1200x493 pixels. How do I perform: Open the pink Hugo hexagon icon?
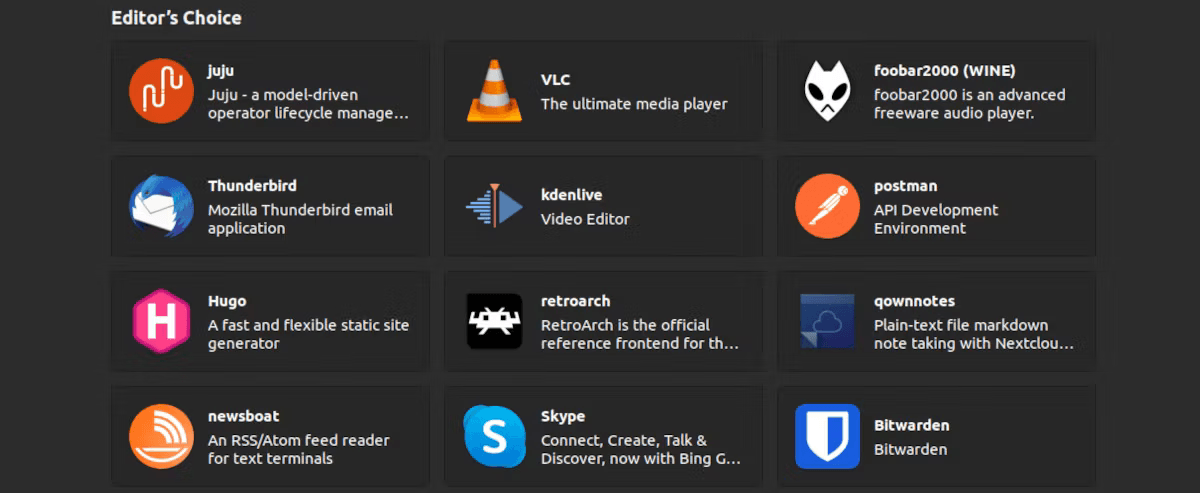(161, 321)
